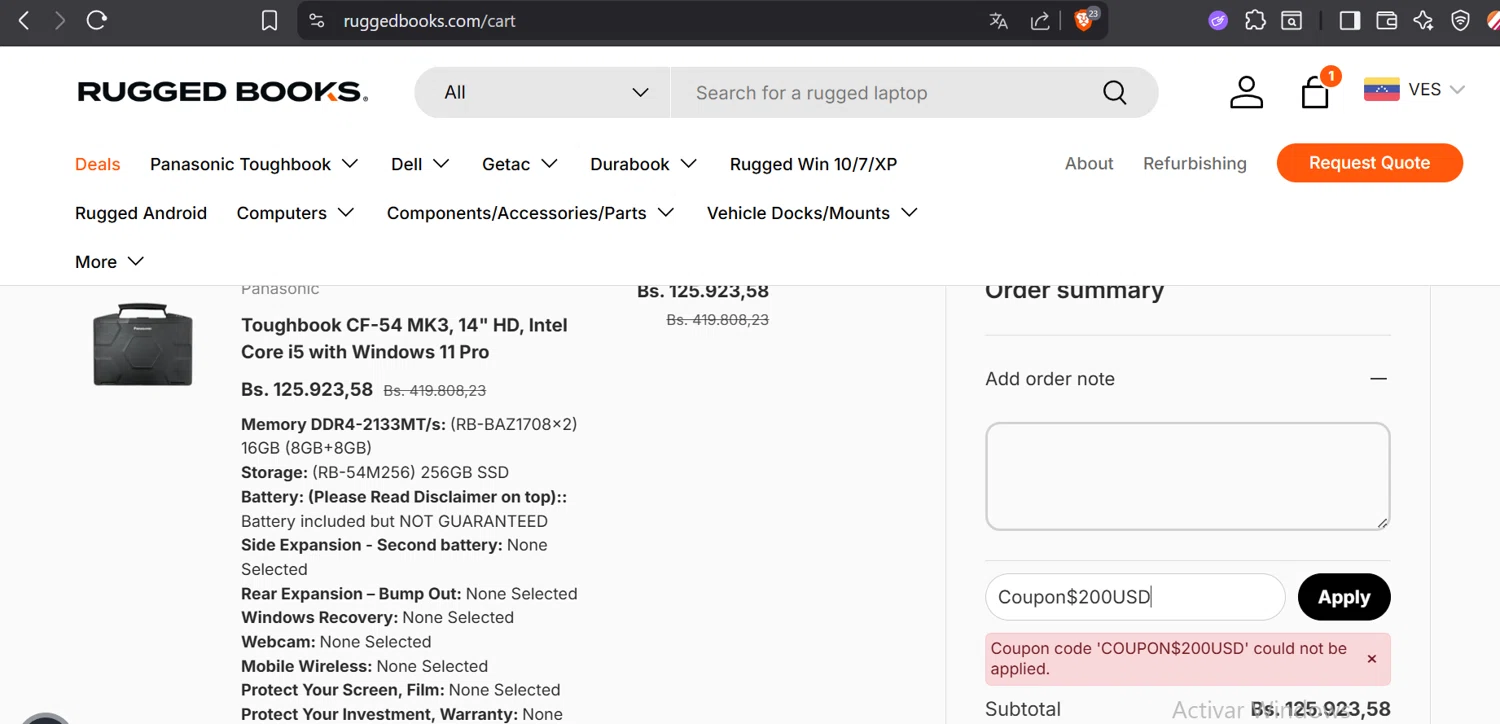1500x724 pixels.
Task: Click the address bar URL ruggedbooks.com/cart
Action: coord(430,21)
